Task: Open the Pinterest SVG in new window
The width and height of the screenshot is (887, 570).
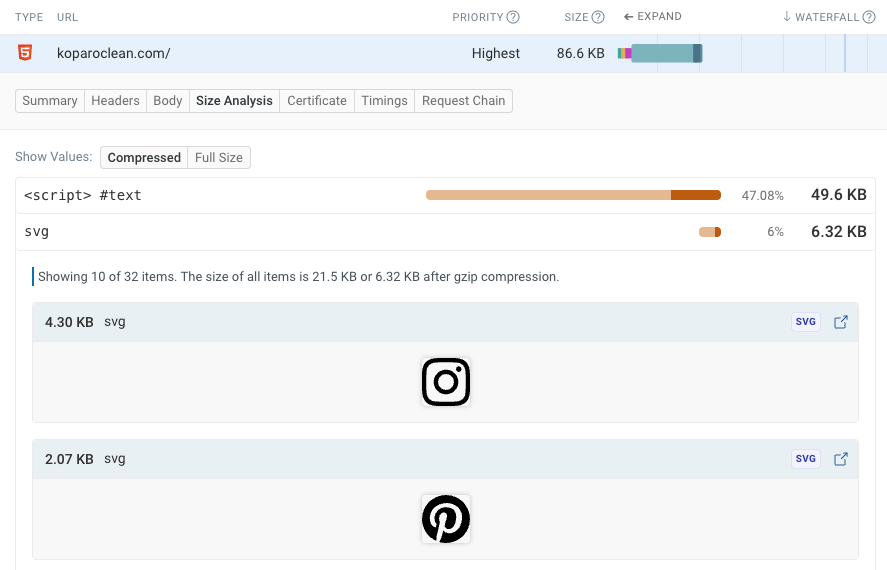Action: click(841, 459)
